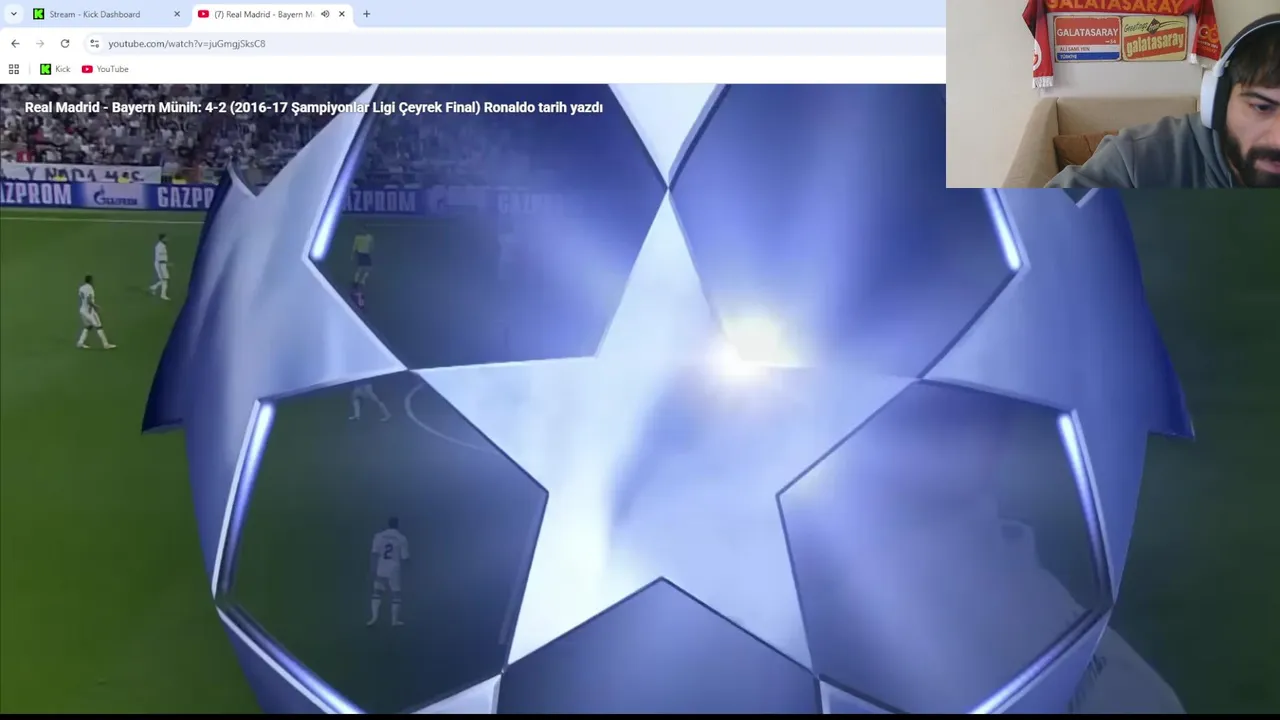Open the apps grid in bookmarks bar
The width and height of the screenshot is (1280, 720).
(14, 69)
